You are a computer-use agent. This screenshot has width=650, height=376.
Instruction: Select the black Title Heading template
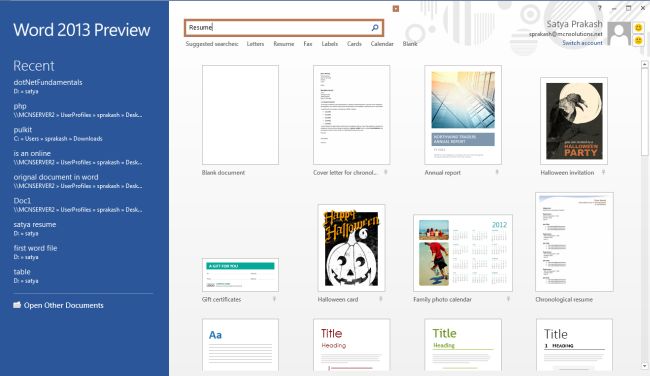(574, 345)
